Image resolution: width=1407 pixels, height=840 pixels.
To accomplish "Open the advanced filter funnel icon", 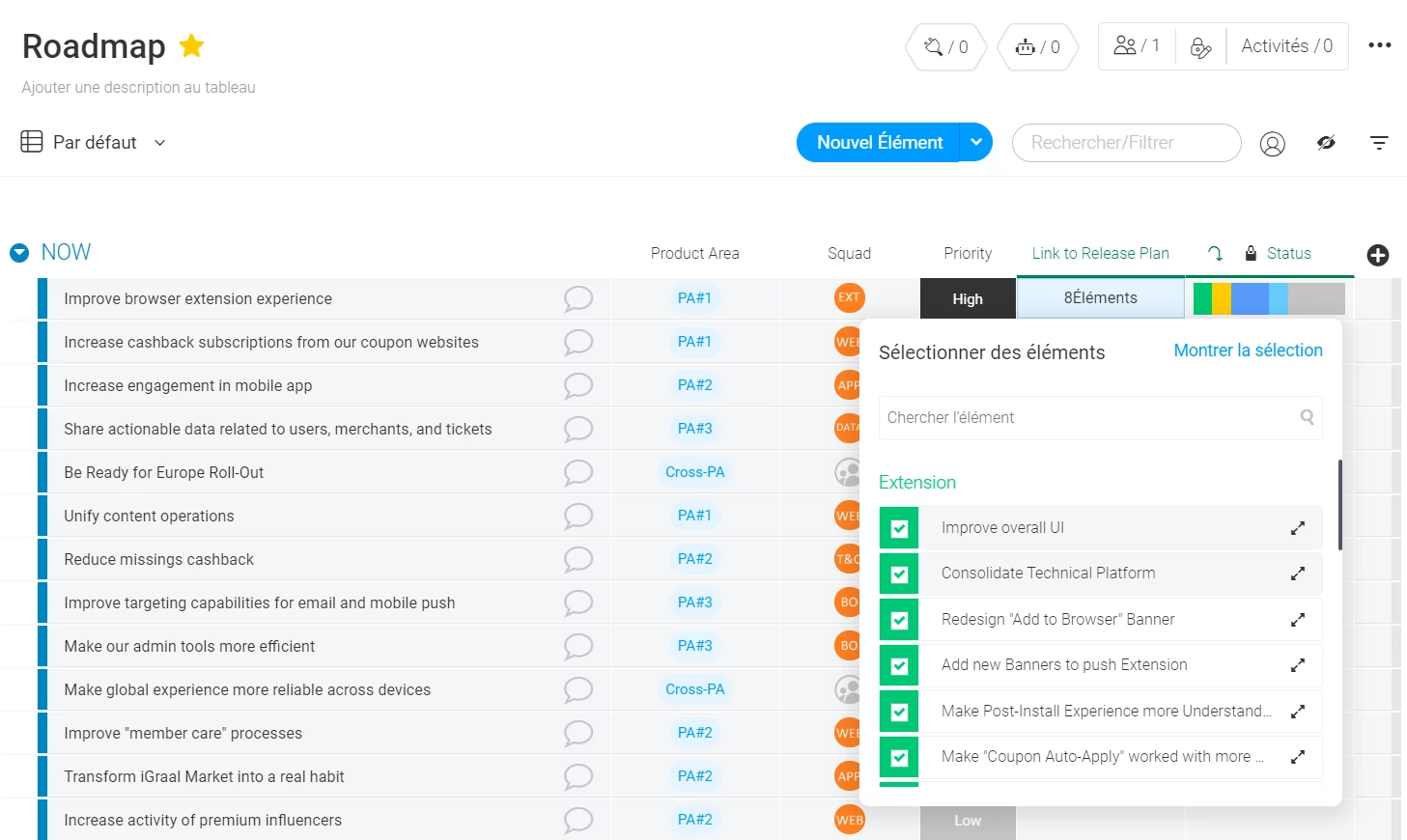I will [1379, 143].
